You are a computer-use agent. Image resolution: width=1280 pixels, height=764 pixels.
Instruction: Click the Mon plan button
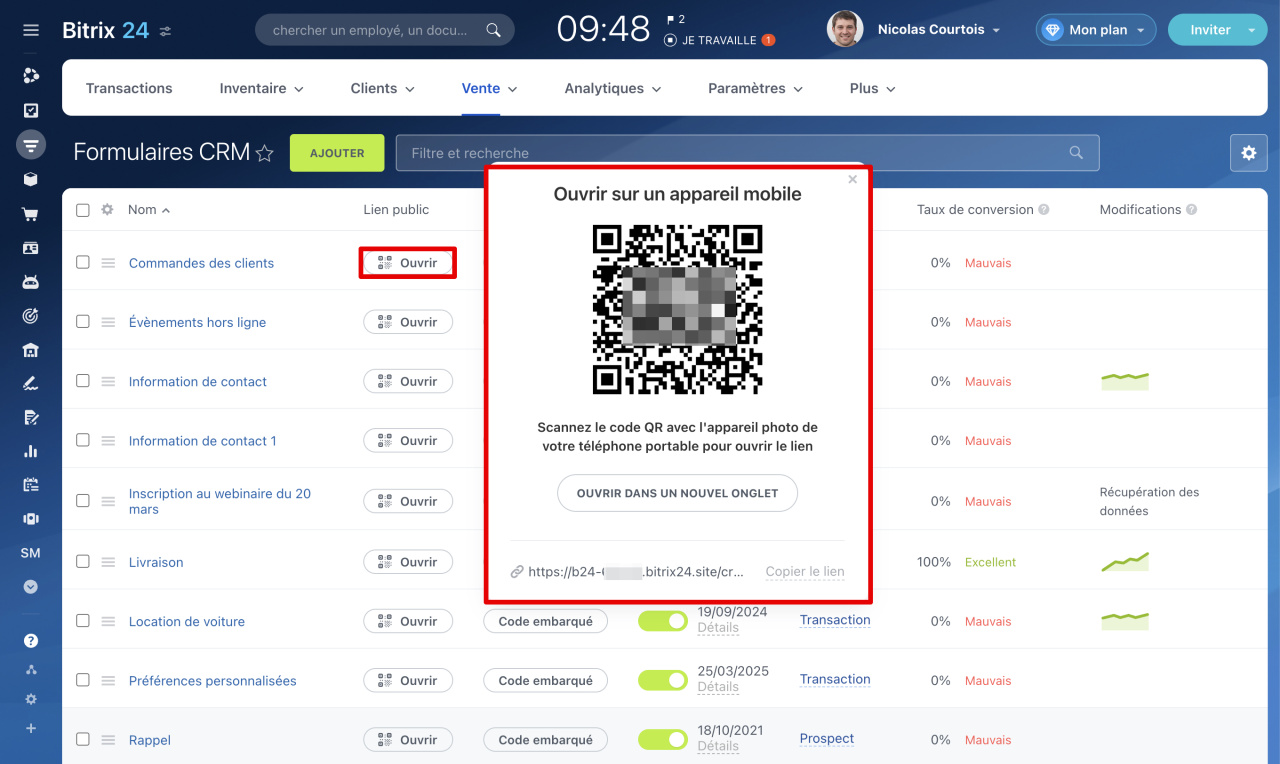1096,30
